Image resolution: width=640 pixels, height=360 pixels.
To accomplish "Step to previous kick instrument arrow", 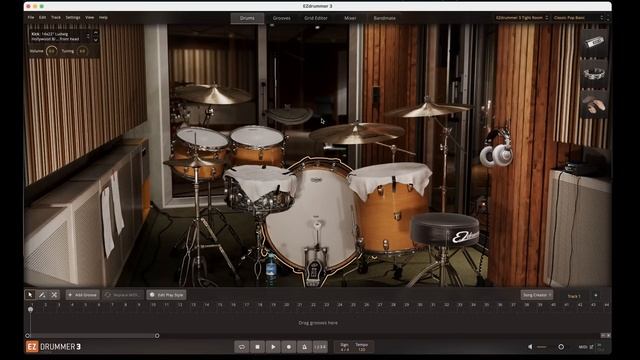I will point(96,33).
